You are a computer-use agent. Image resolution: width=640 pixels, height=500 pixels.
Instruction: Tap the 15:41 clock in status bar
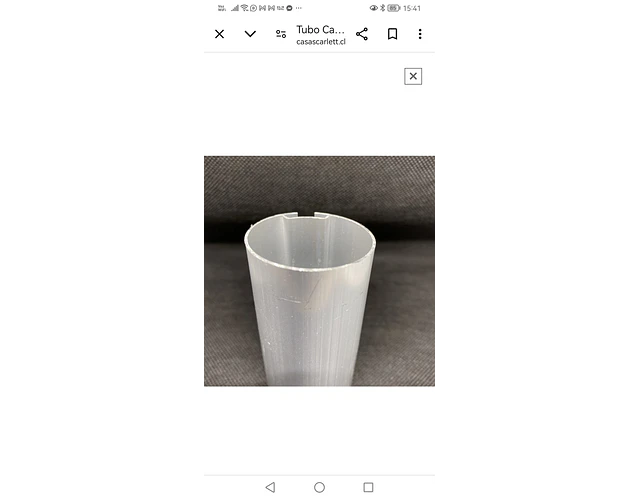click(412, 8)
